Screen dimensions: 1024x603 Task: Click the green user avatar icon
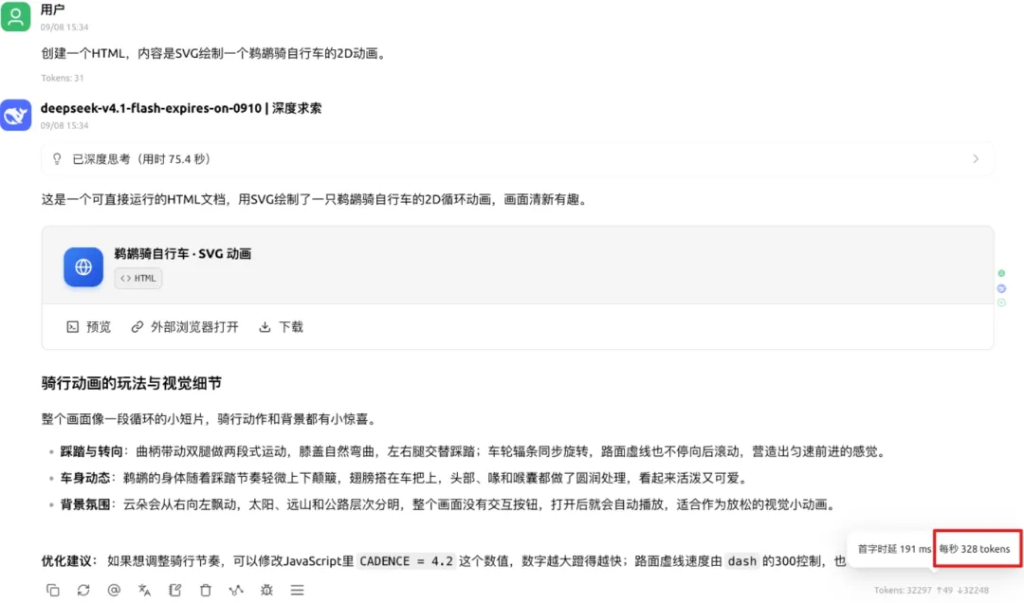(x=16, y=16)
